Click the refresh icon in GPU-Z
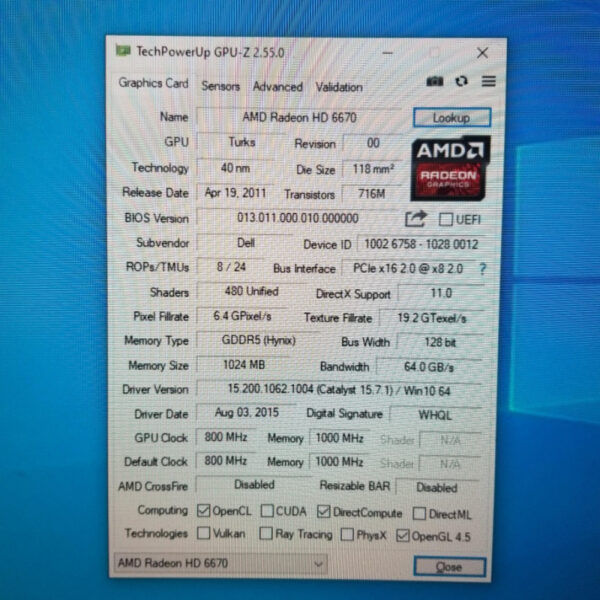600x600 pixels. tap(461, 82)
